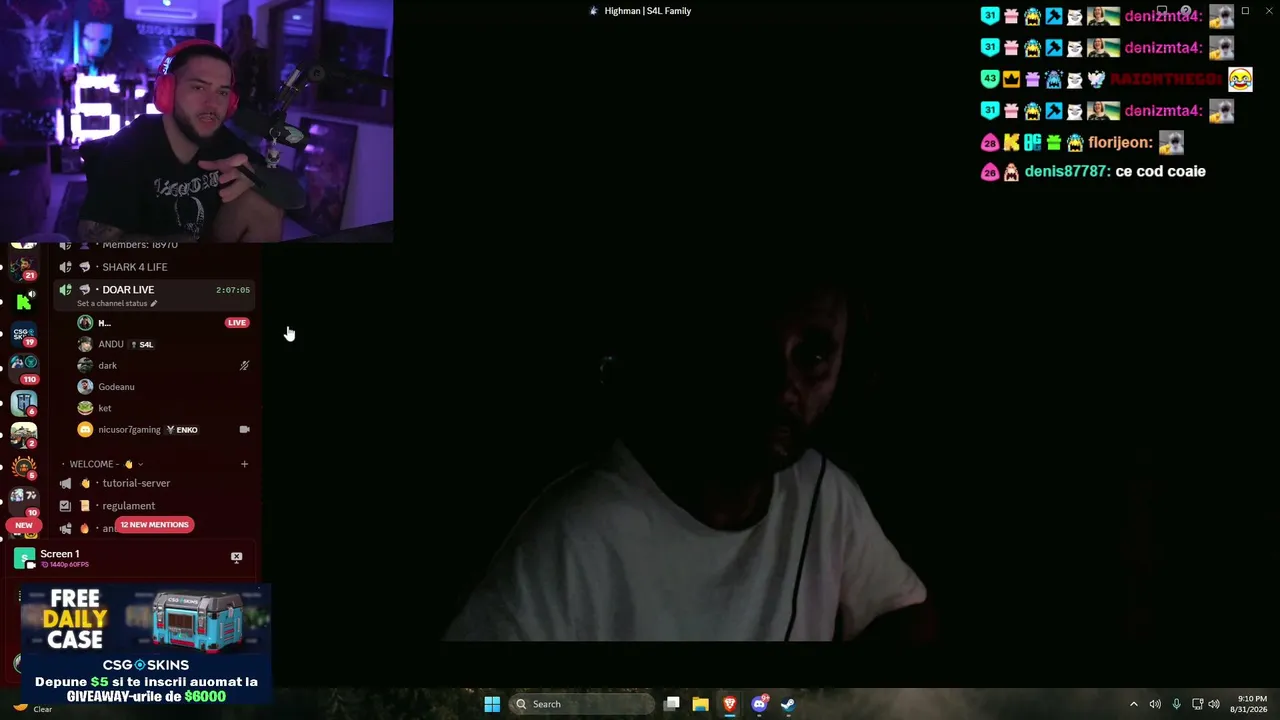Click the Highman | S4L Family window title
This screenshot has height=720, width=1280.
coord(648,11)
